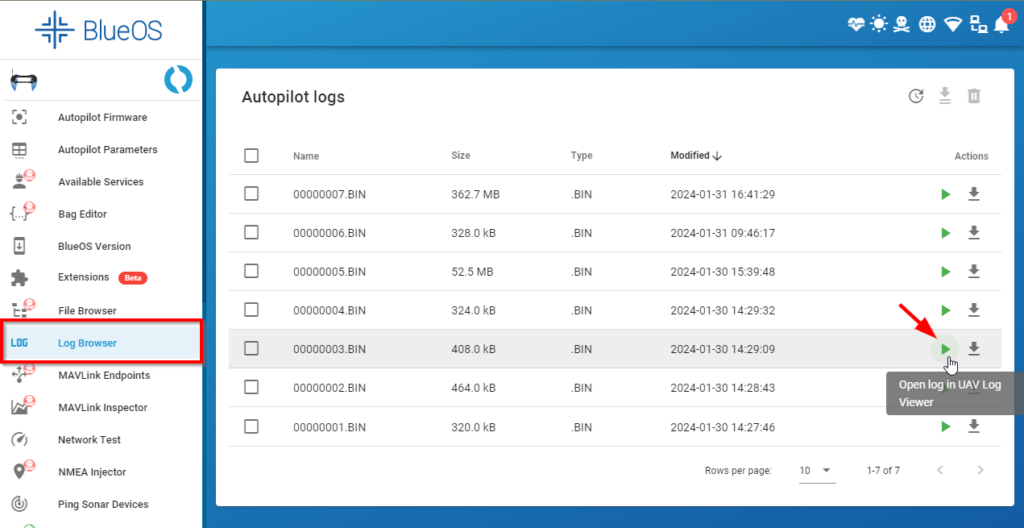Open the Bag Editor page

click(x=101, y=214)
